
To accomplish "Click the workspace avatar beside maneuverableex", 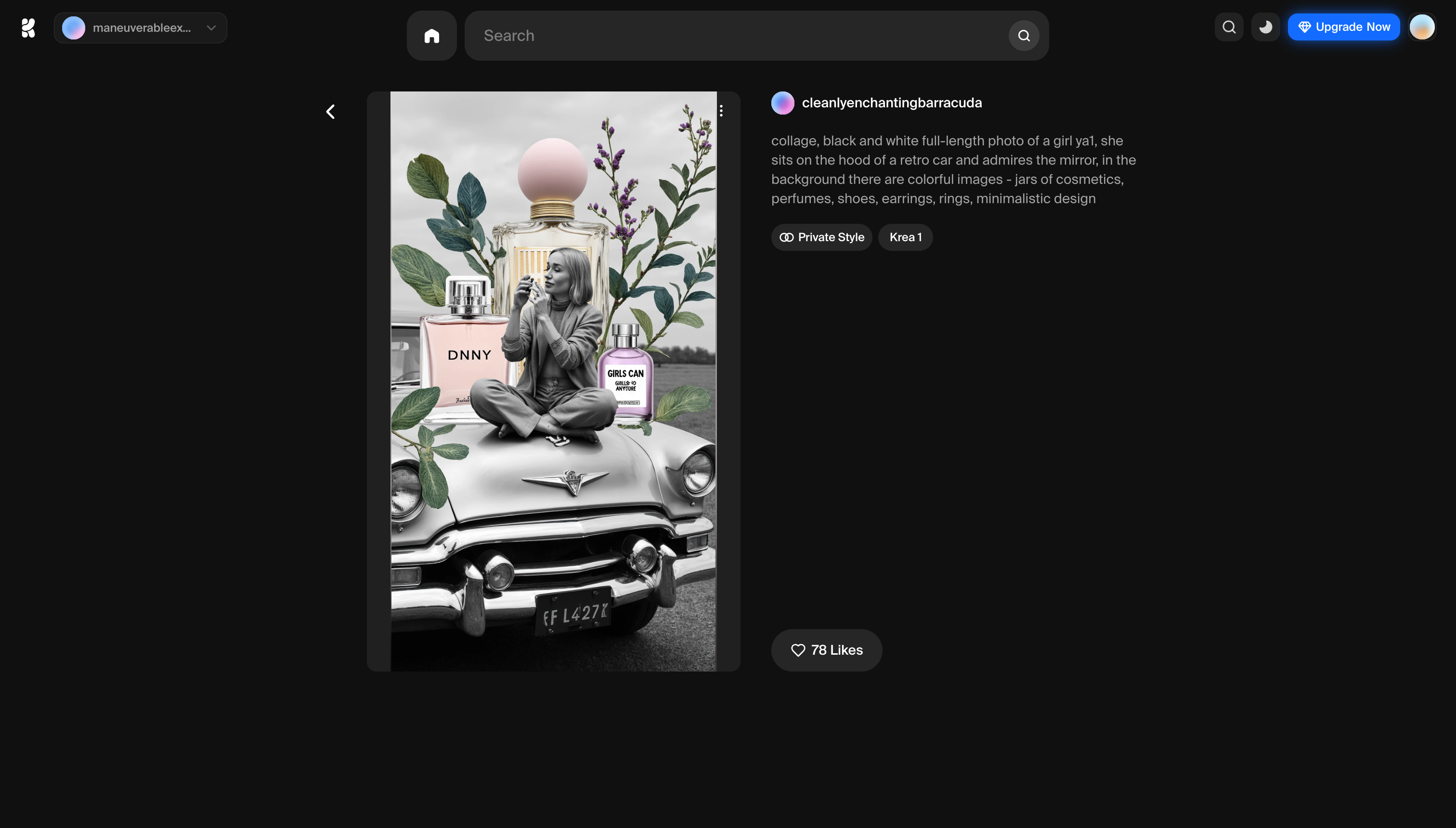I will [73, 28].
